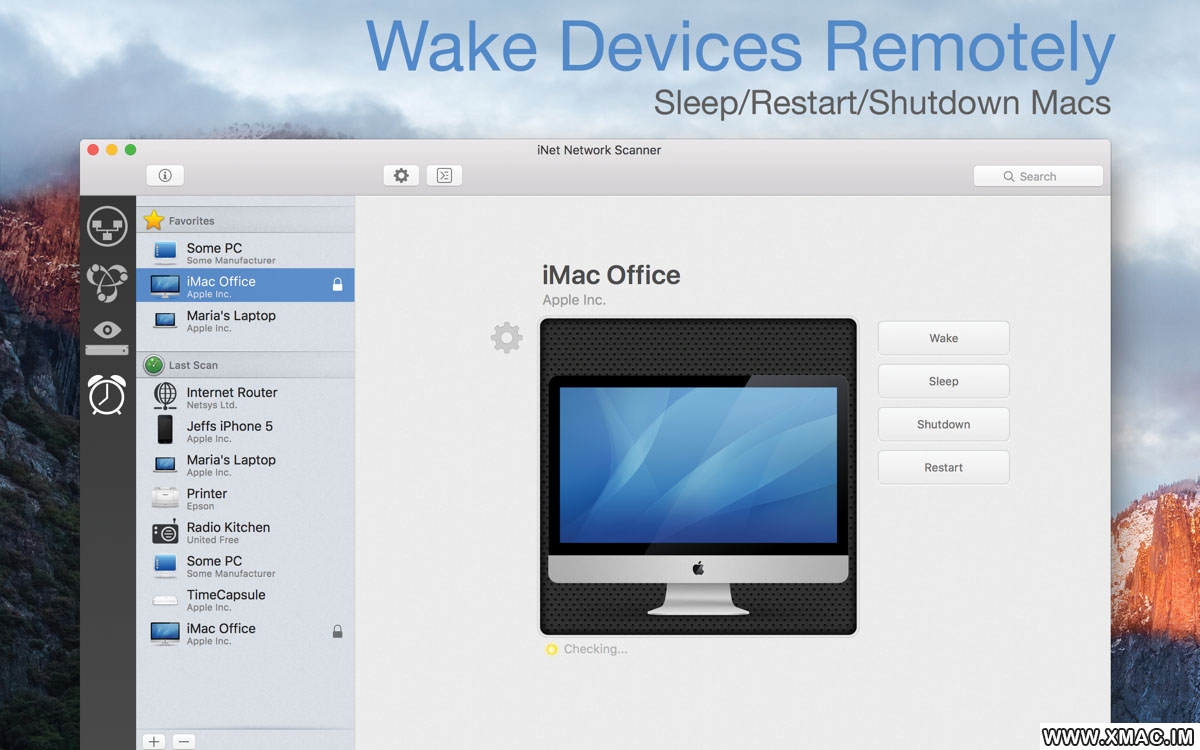The width and height of the screenshot is (1200, 750).
Task: Click the yellow Checking status indicator
Action: 551,649
